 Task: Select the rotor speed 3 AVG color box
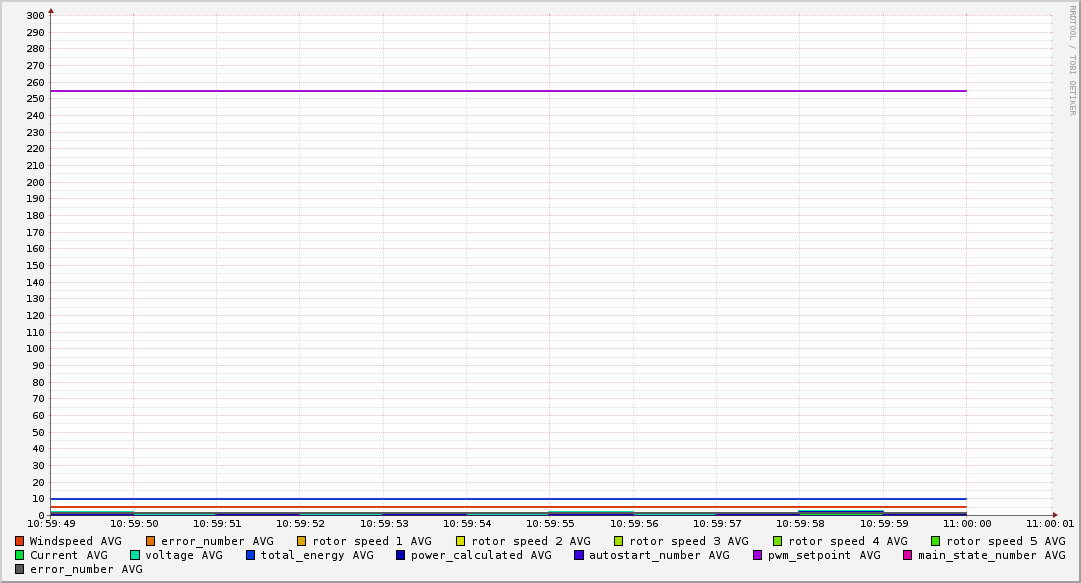coord(618,541)
